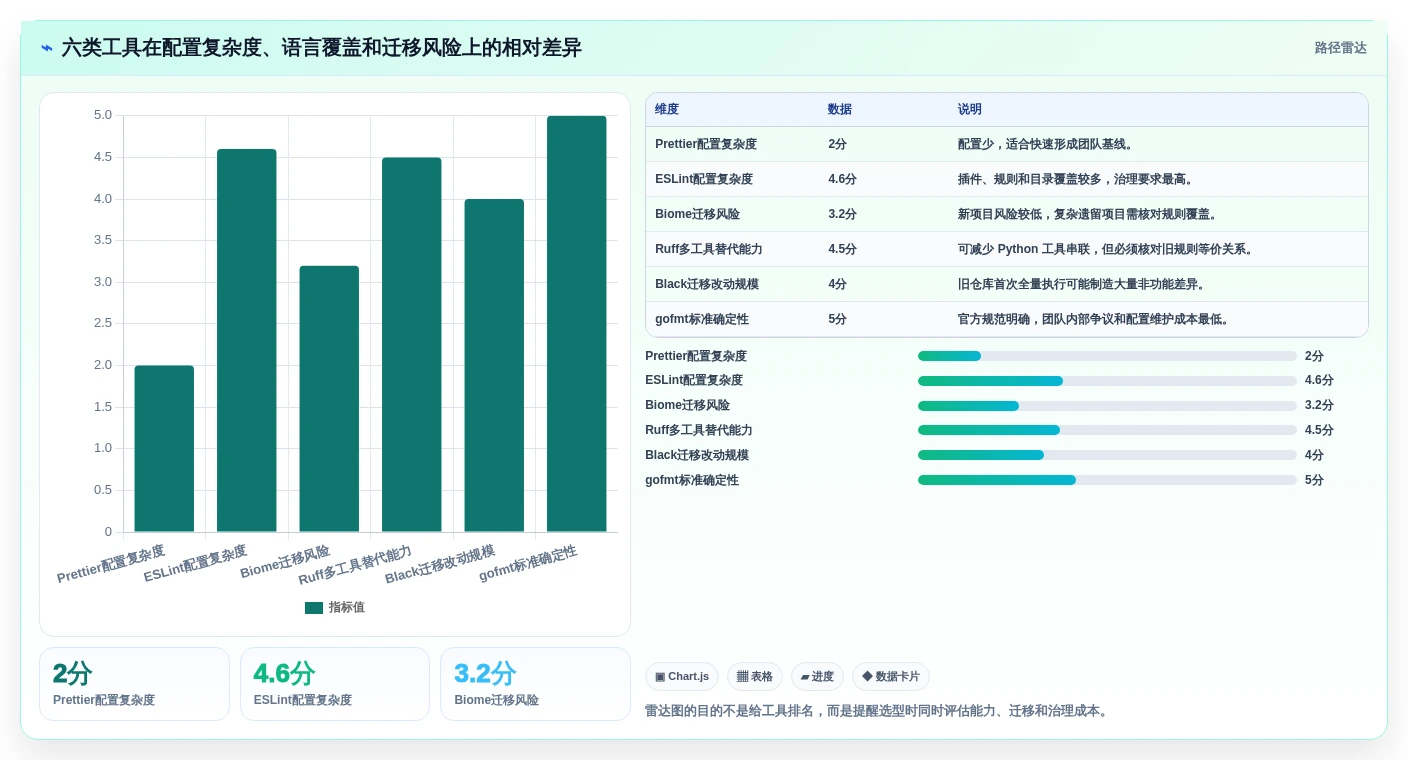This screenshot has height=760, width=1408.
Task: Click description 配置少，适合快速形成团队基线。
Action: pos(1047,144)
